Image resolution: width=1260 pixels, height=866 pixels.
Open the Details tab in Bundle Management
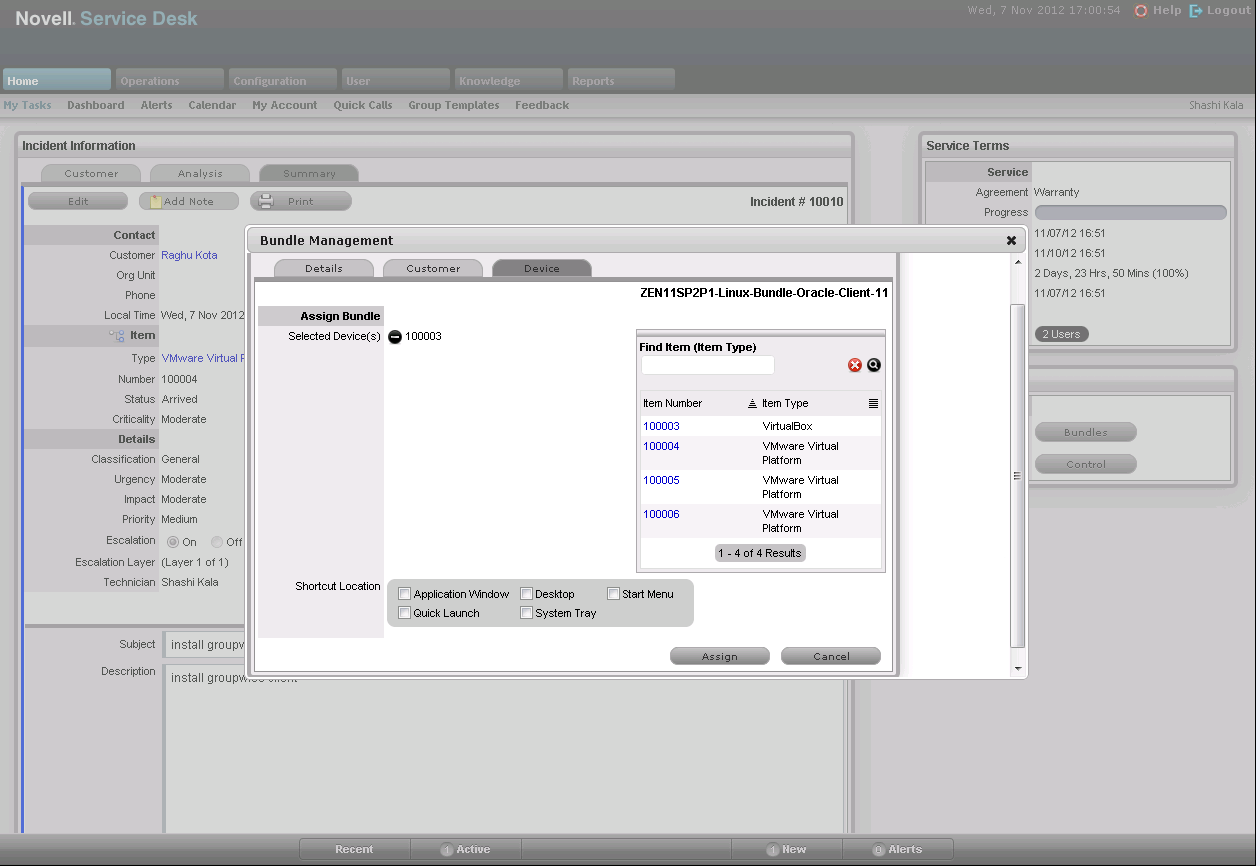324,269
